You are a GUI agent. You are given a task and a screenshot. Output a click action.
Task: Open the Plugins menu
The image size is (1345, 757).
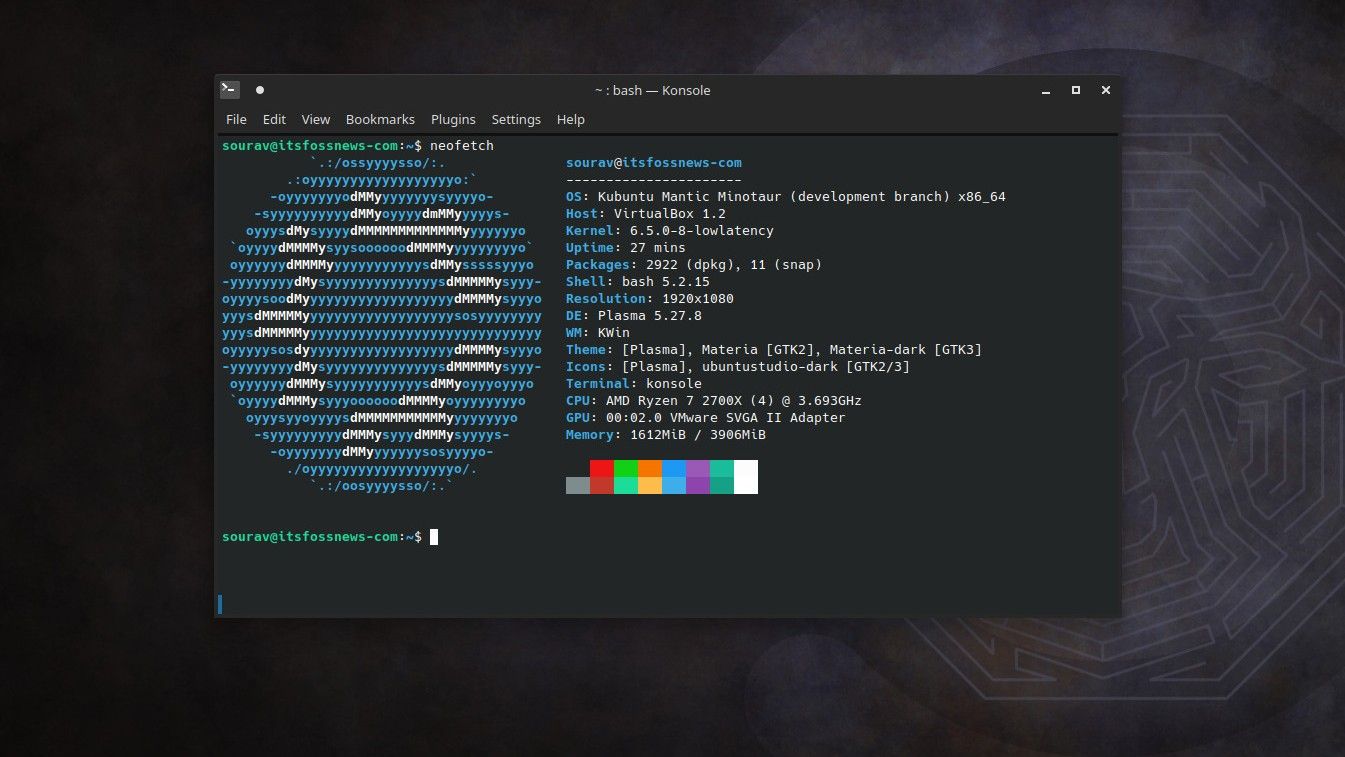pyautogui.click(x=453, y=119)
